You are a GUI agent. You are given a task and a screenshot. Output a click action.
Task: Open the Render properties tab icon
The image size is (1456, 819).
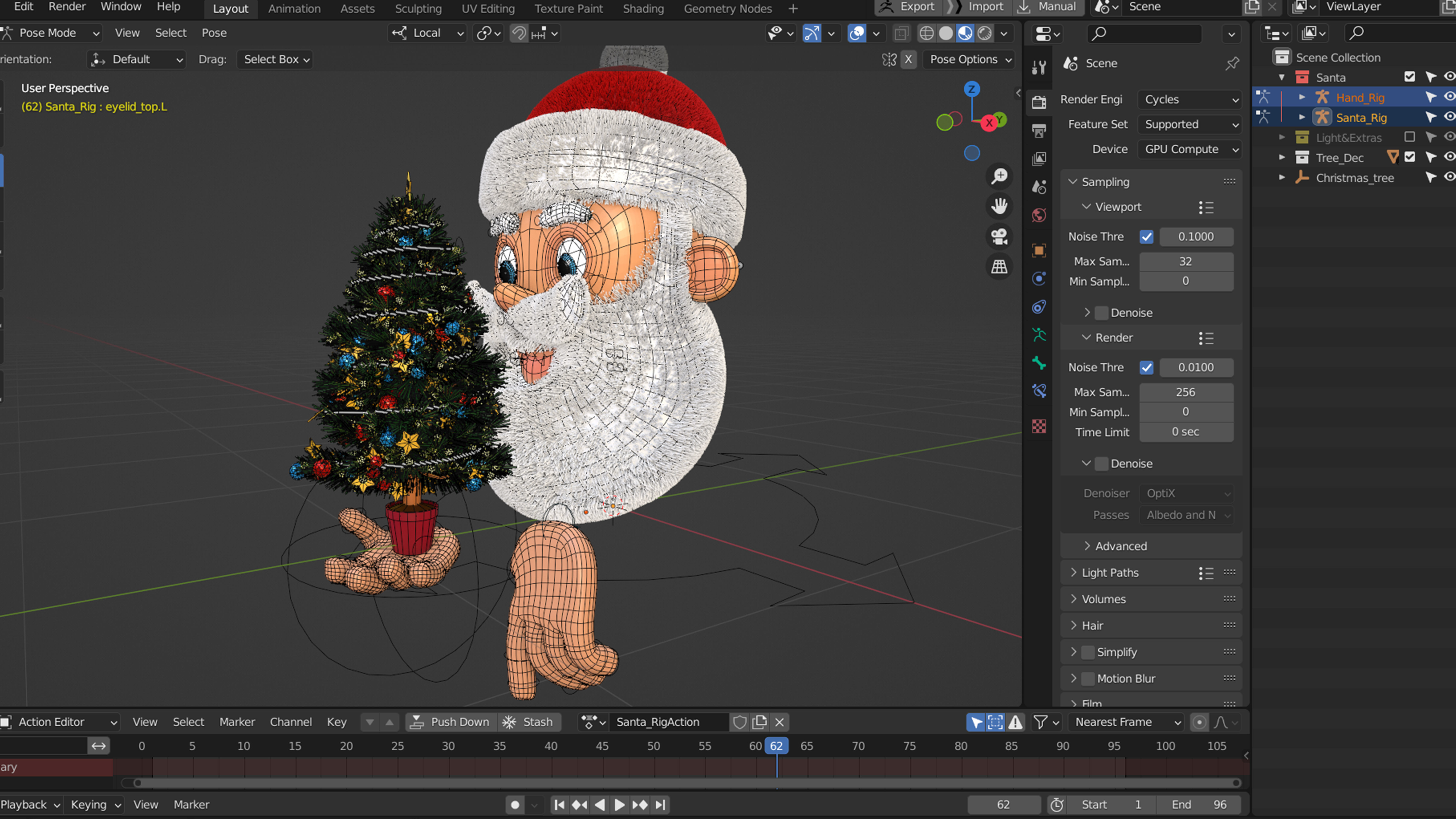point(1039,102)
